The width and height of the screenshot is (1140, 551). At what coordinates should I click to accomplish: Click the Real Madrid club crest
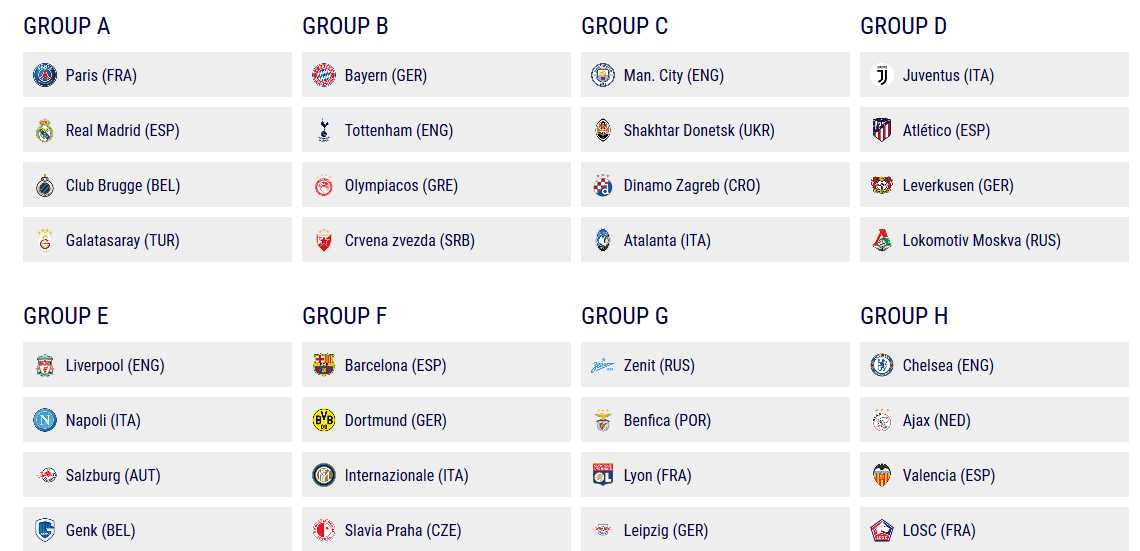tap(44, 130)
